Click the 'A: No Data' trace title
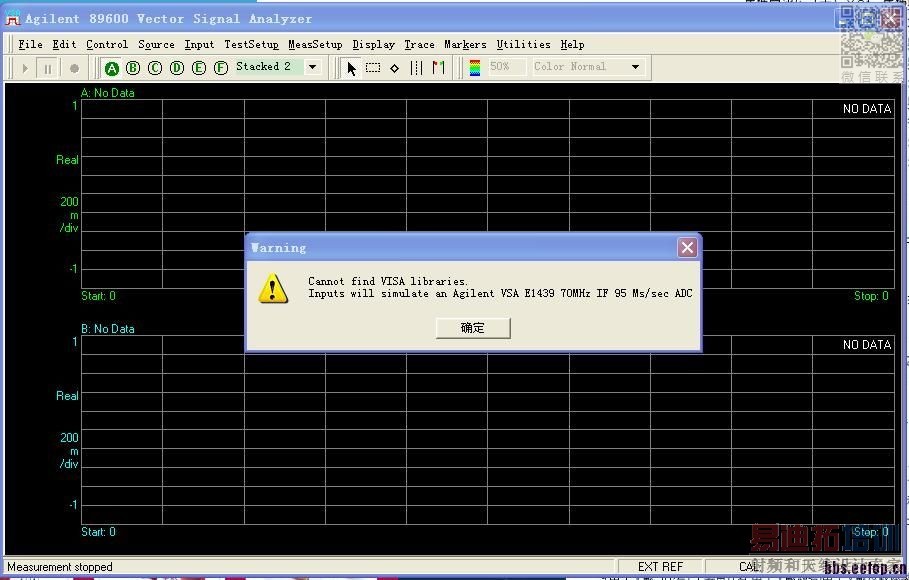 click(x=107, y=92)
